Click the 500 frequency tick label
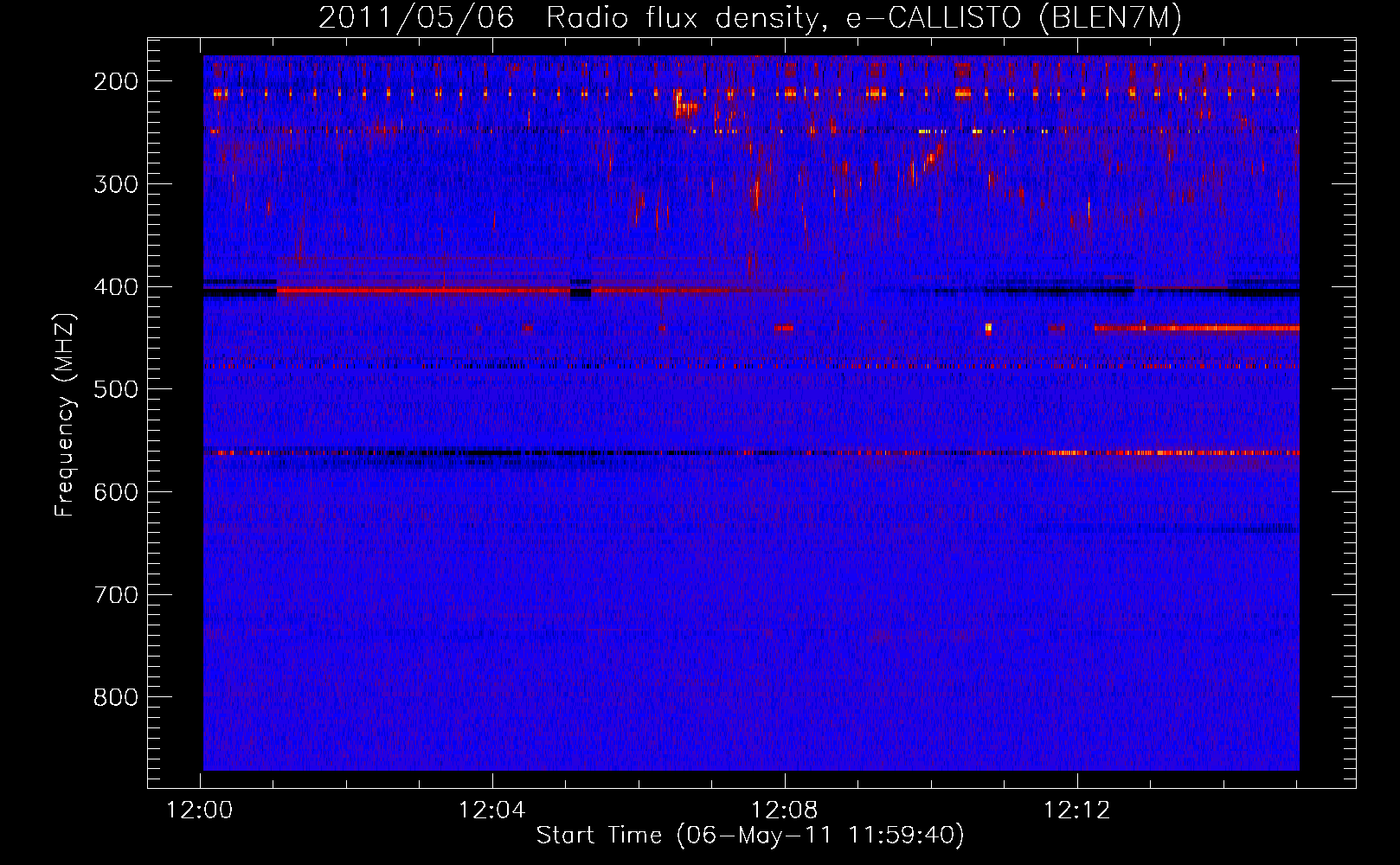 [x=115, y=389]
